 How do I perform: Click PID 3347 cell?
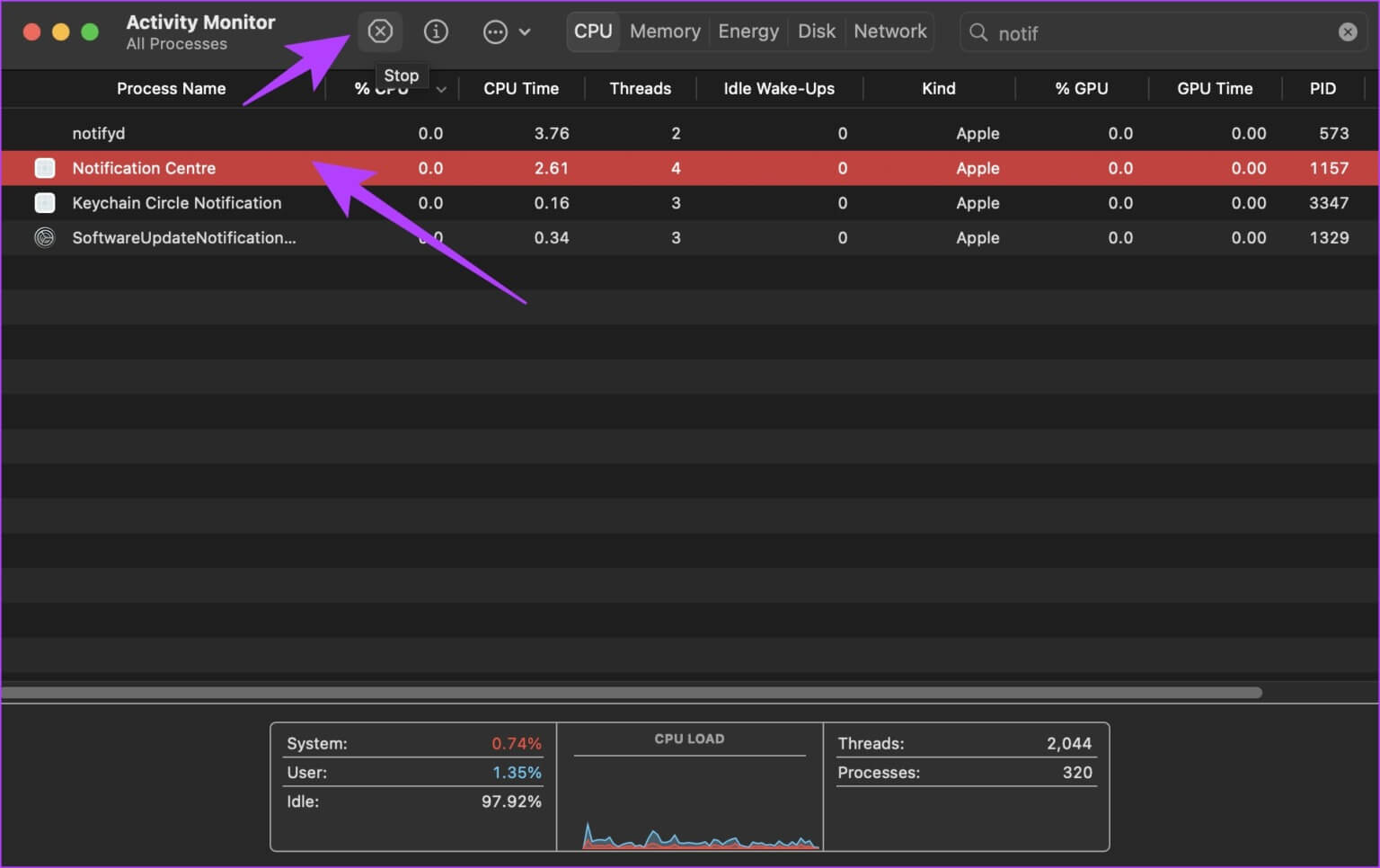1329,203
